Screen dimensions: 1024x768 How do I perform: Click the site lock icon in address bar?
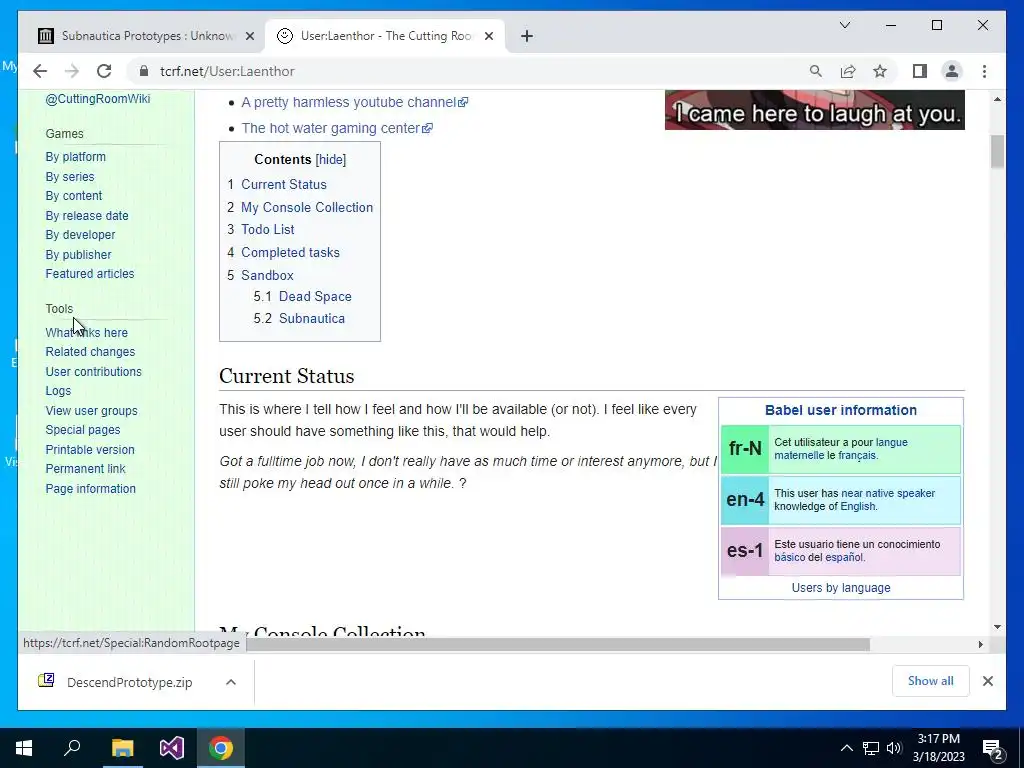[144, 71]
